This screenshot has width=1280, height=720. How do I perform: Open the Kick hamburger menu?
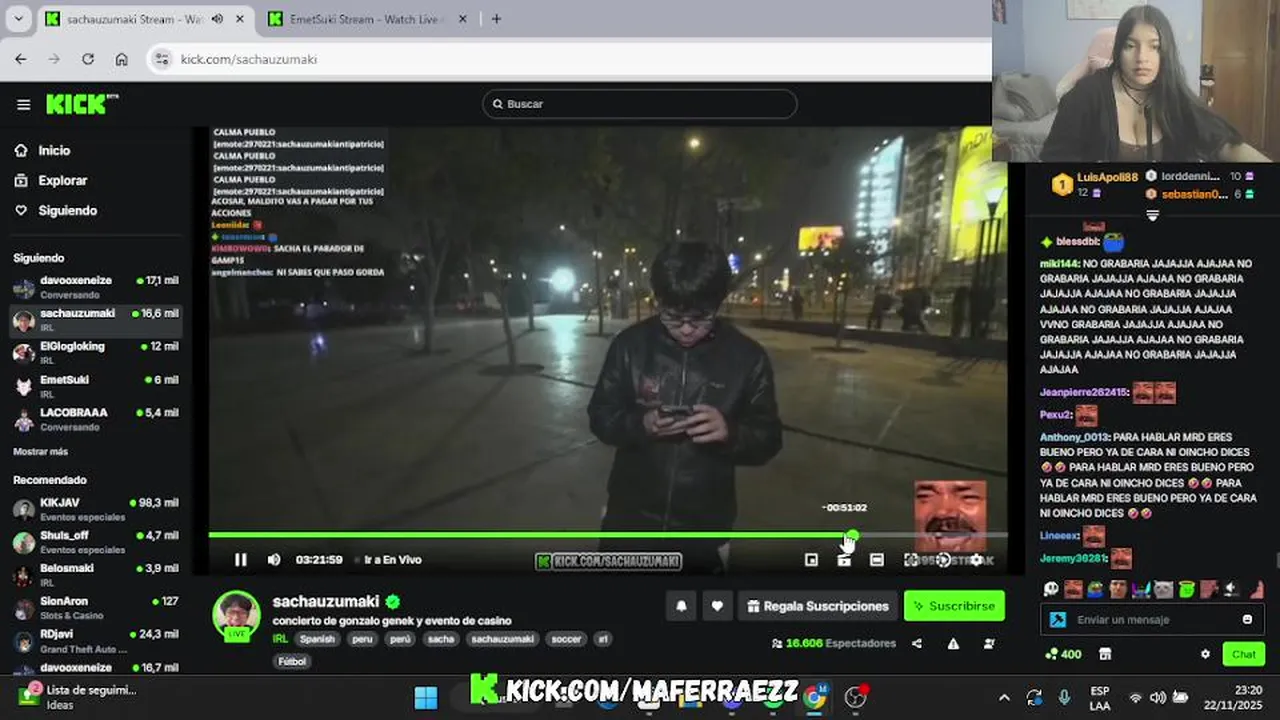pos(23,104)
